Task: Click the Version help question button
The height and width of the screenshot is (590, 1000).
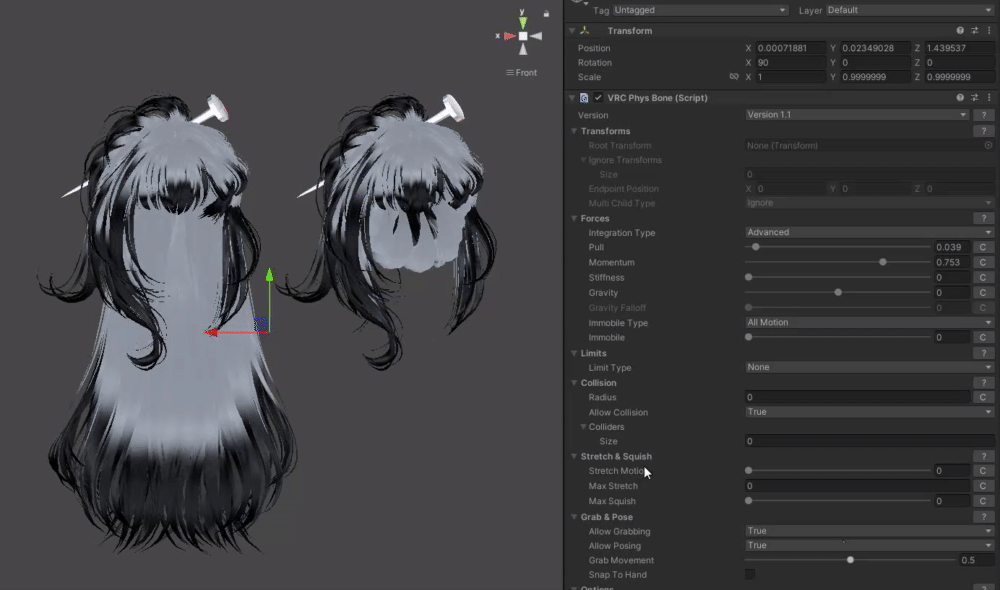Action: 983,115
